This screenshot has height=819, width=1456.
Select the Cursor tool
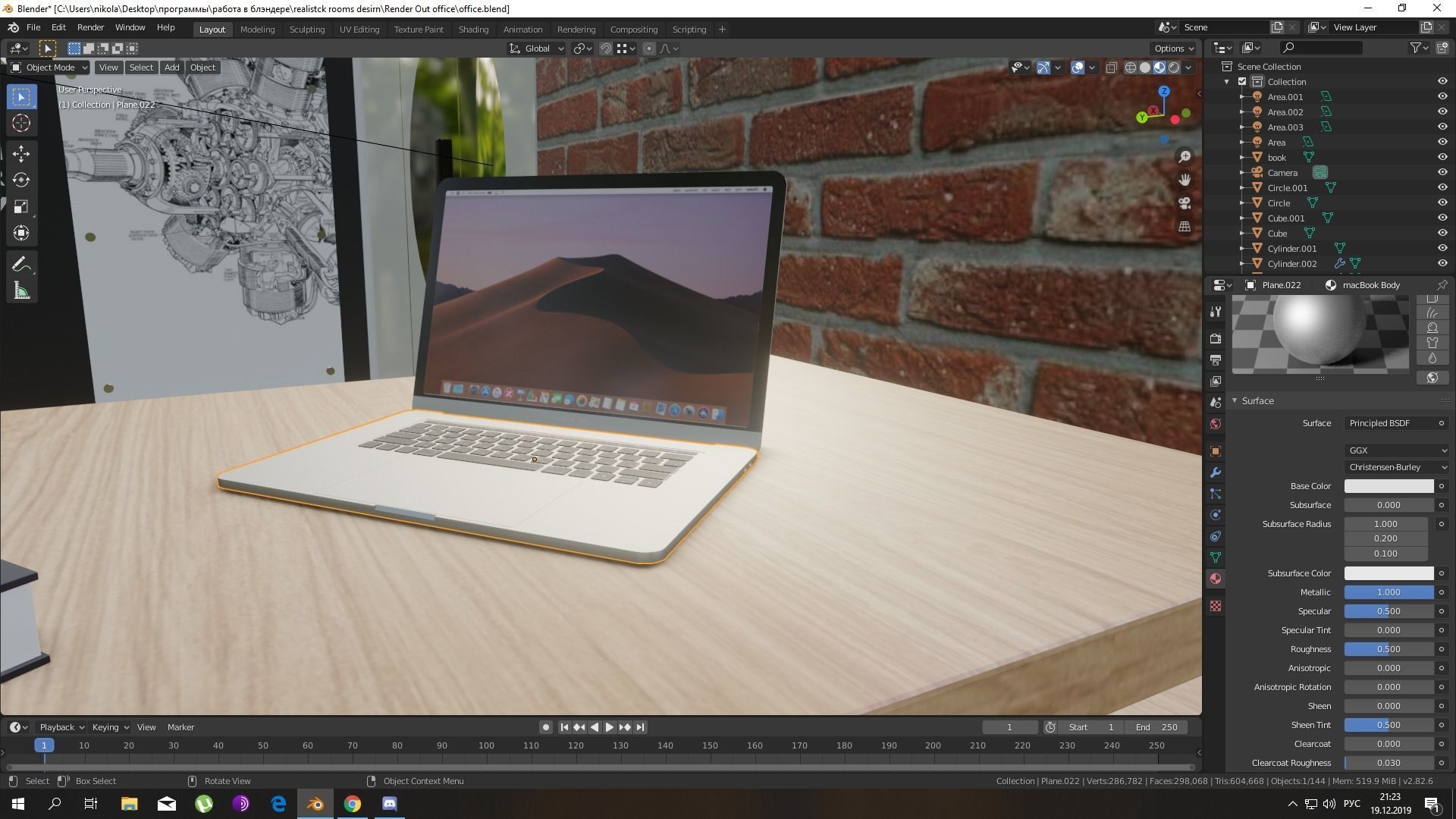click(21, 124)
